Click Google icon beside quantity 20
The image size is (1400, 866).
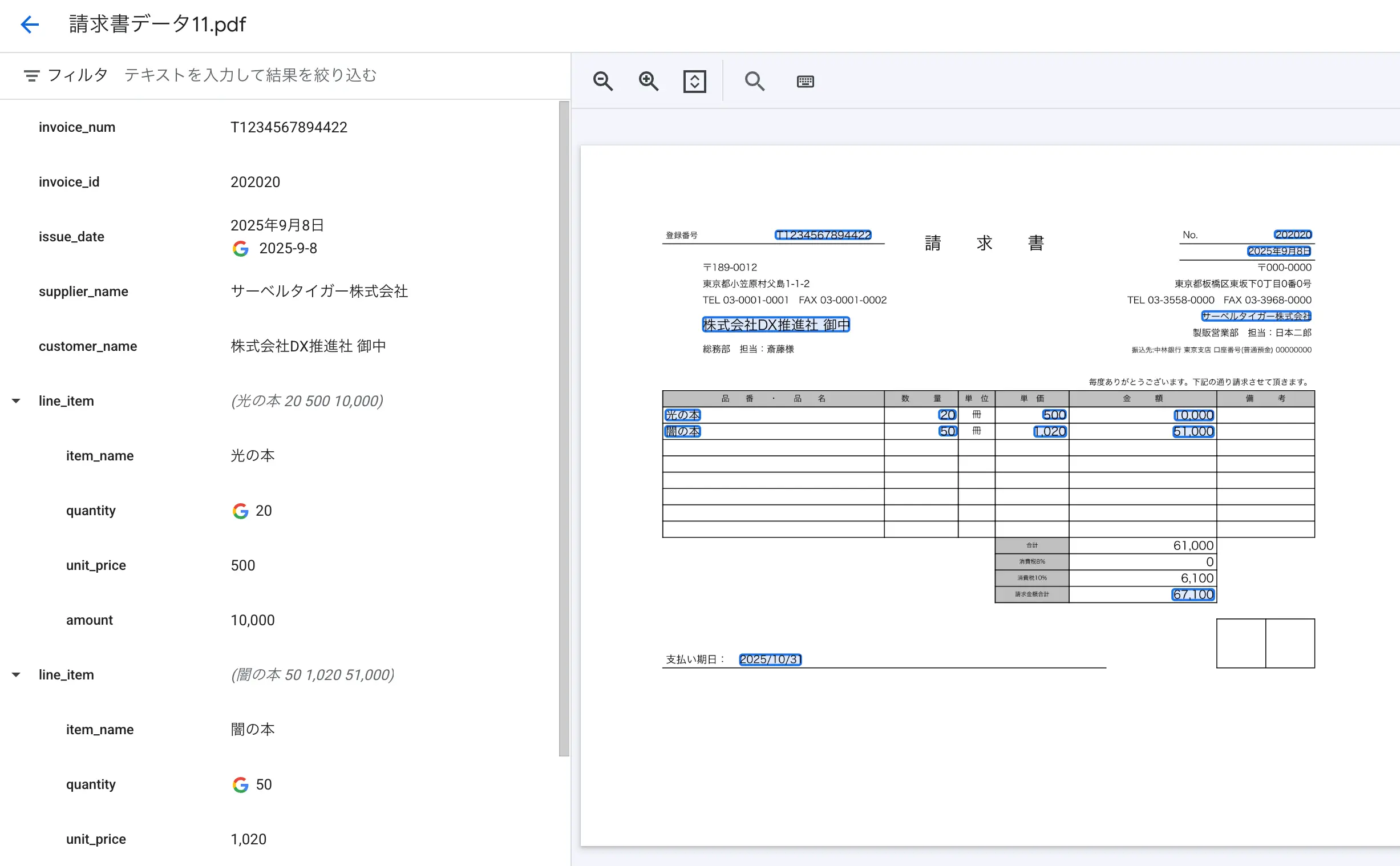tap(241, 511)
